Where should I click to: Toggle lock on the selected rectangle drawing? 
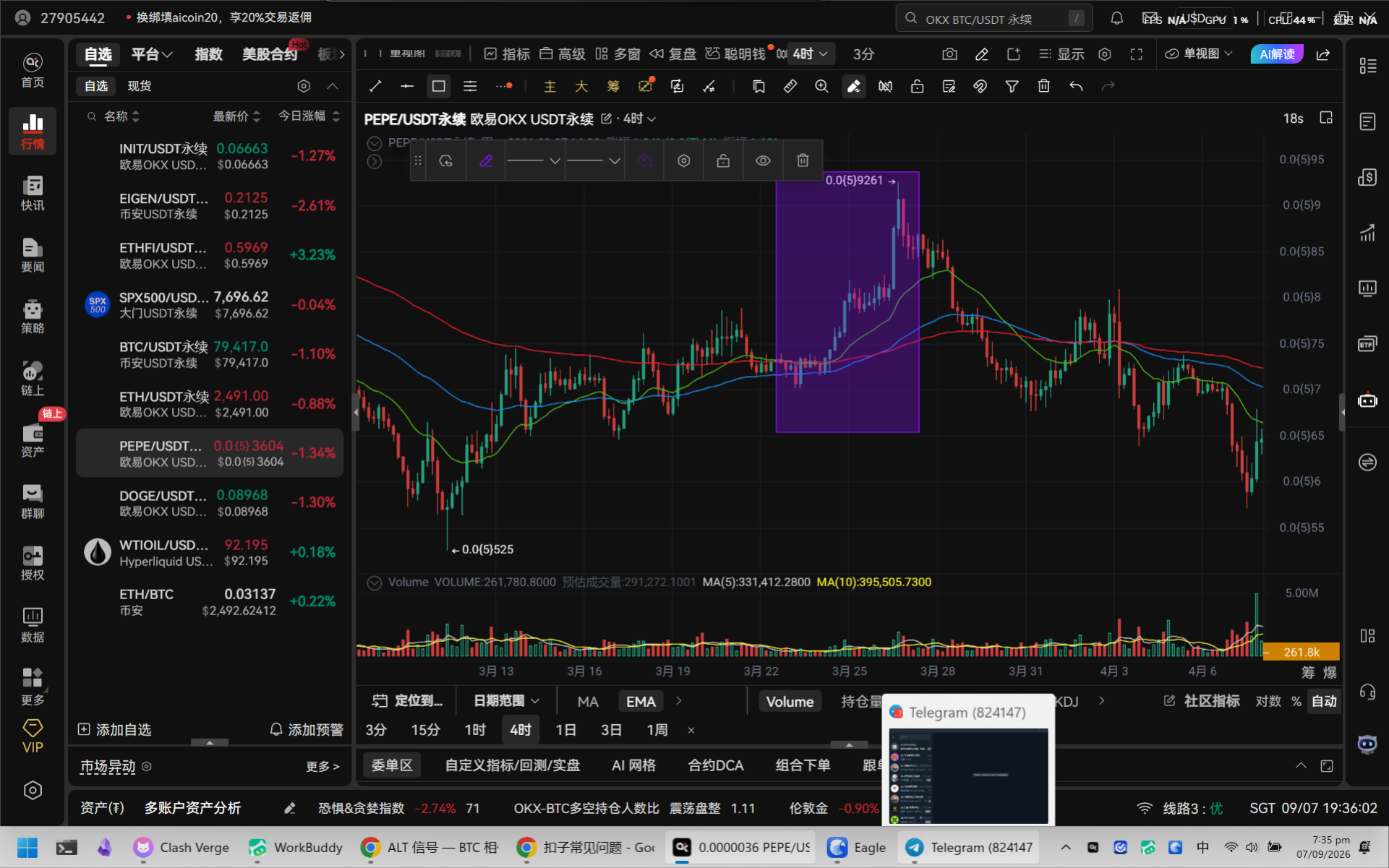point(723,160)
